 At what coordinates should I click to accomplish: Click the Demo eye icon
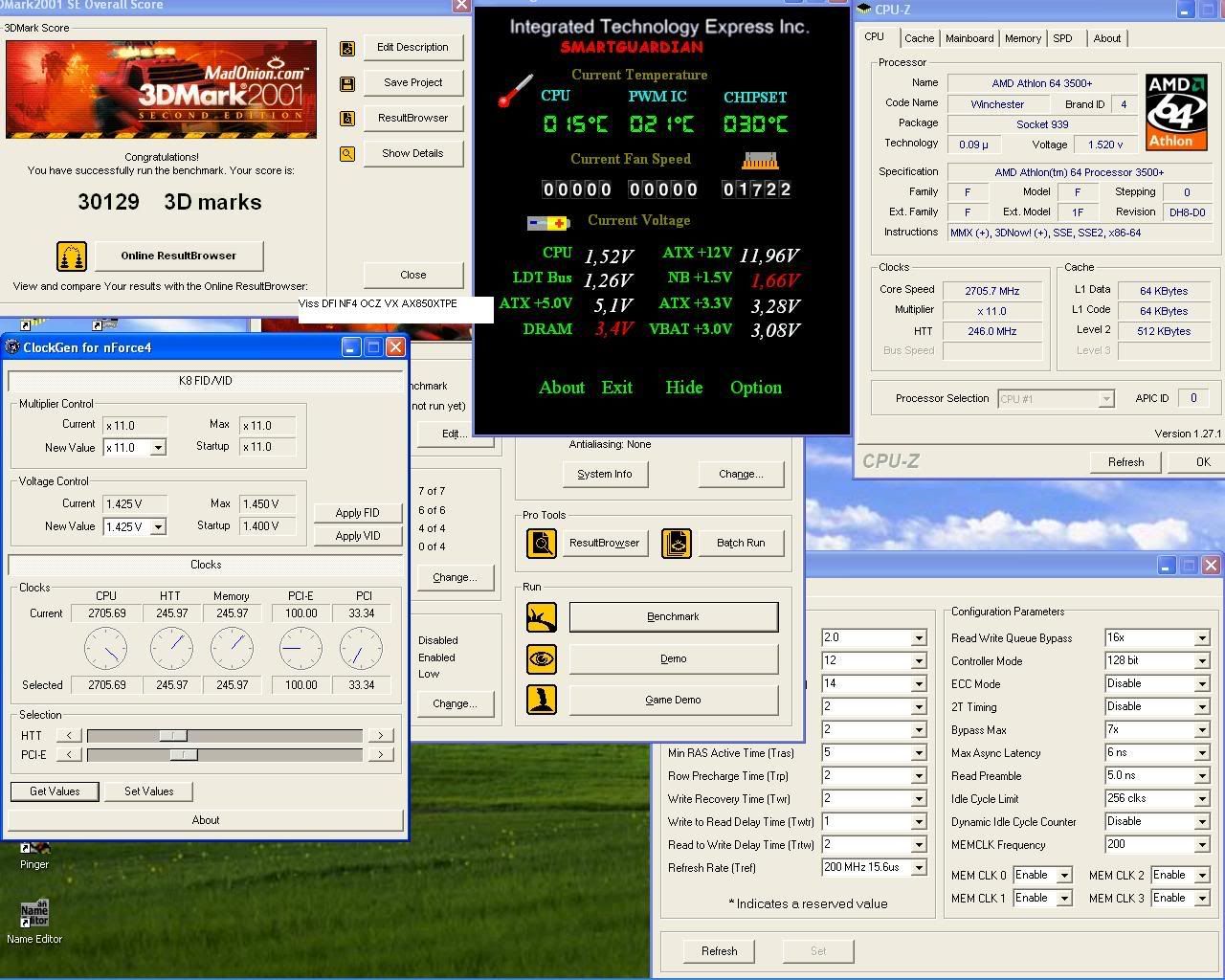542,658
